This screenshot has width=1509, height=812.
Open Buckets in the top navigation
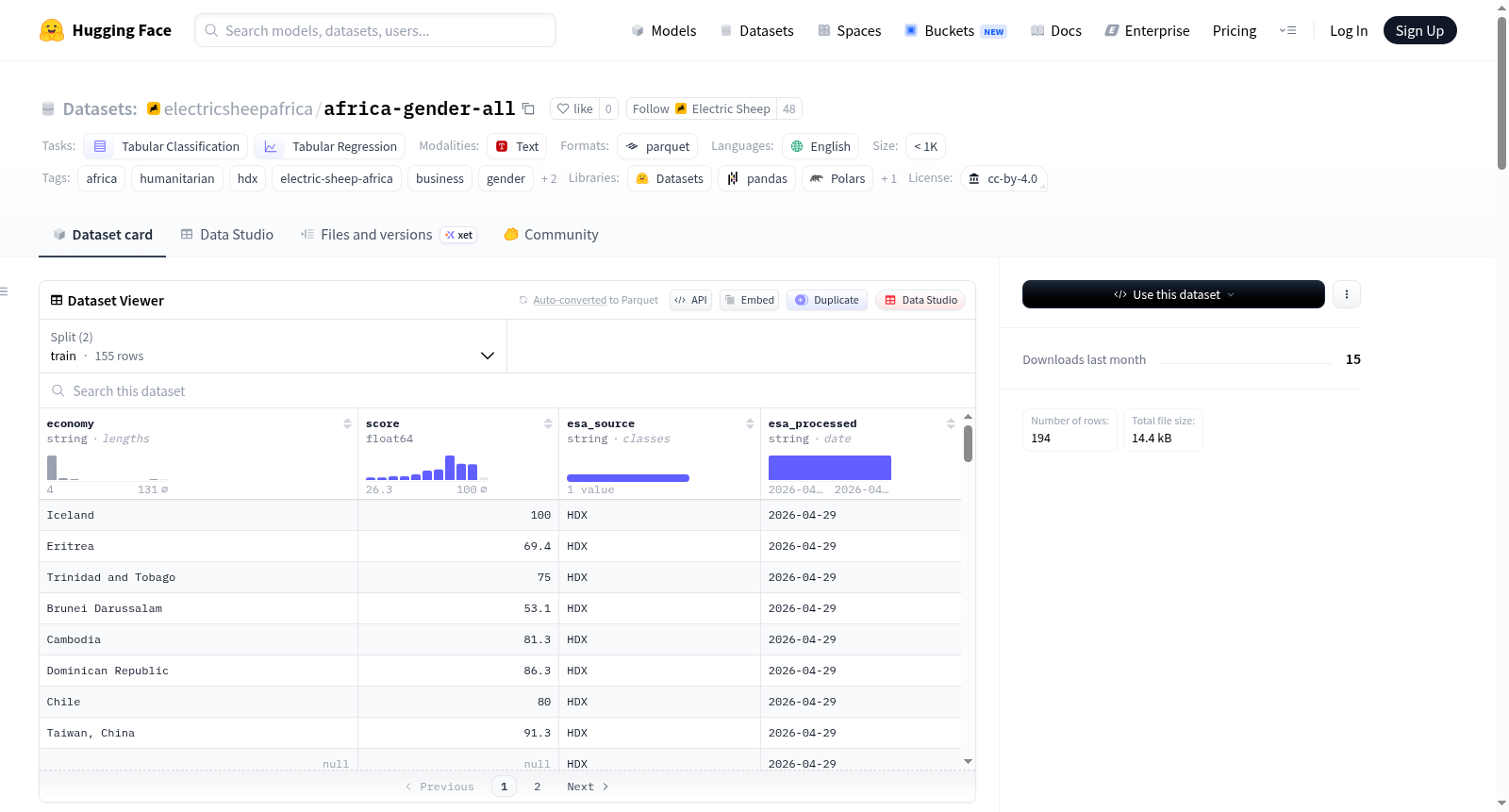955,30
